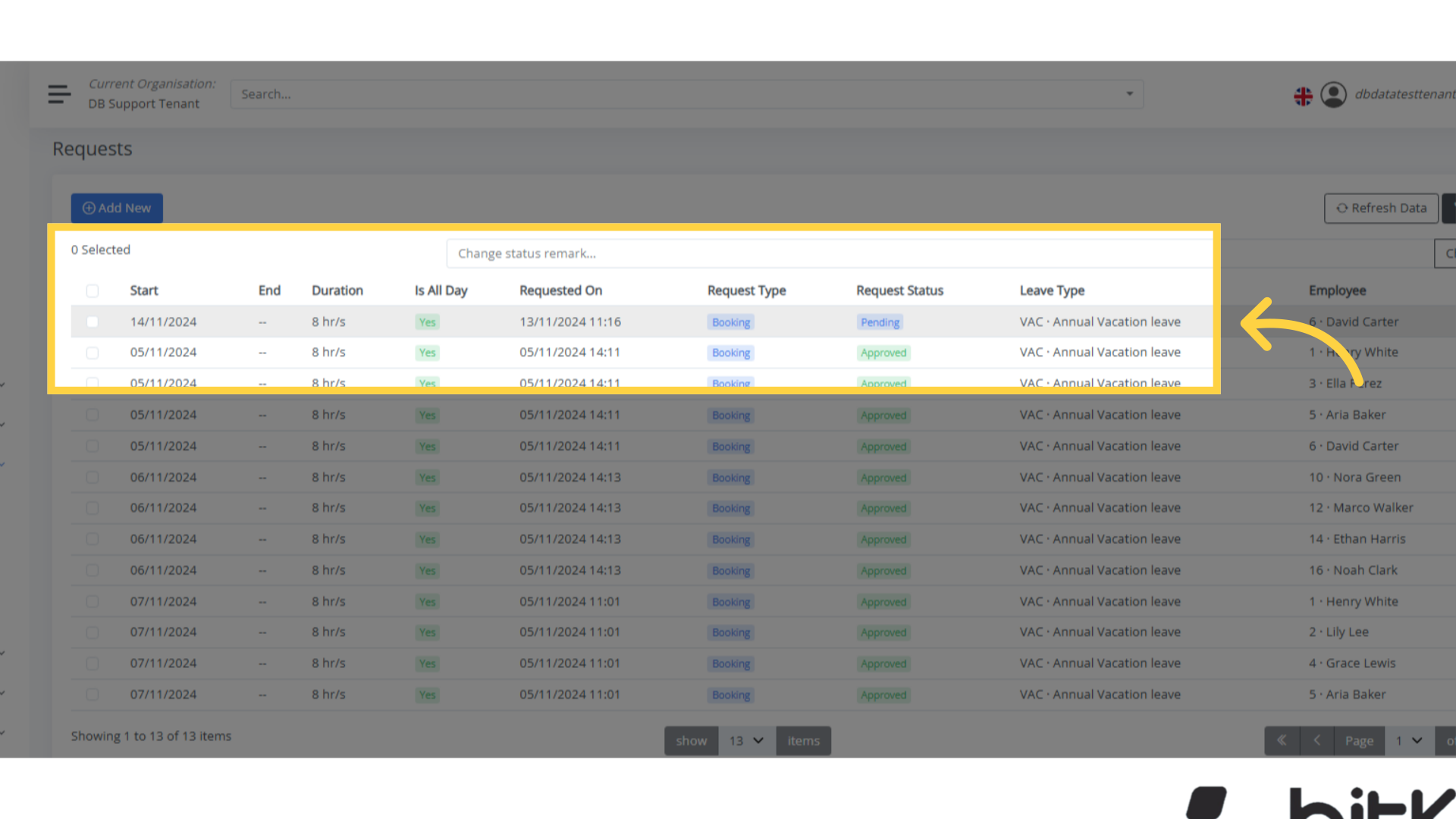Go to previous page chevron icon
This screenshot has width=1456, height=819.
(x=1317, y=740)
